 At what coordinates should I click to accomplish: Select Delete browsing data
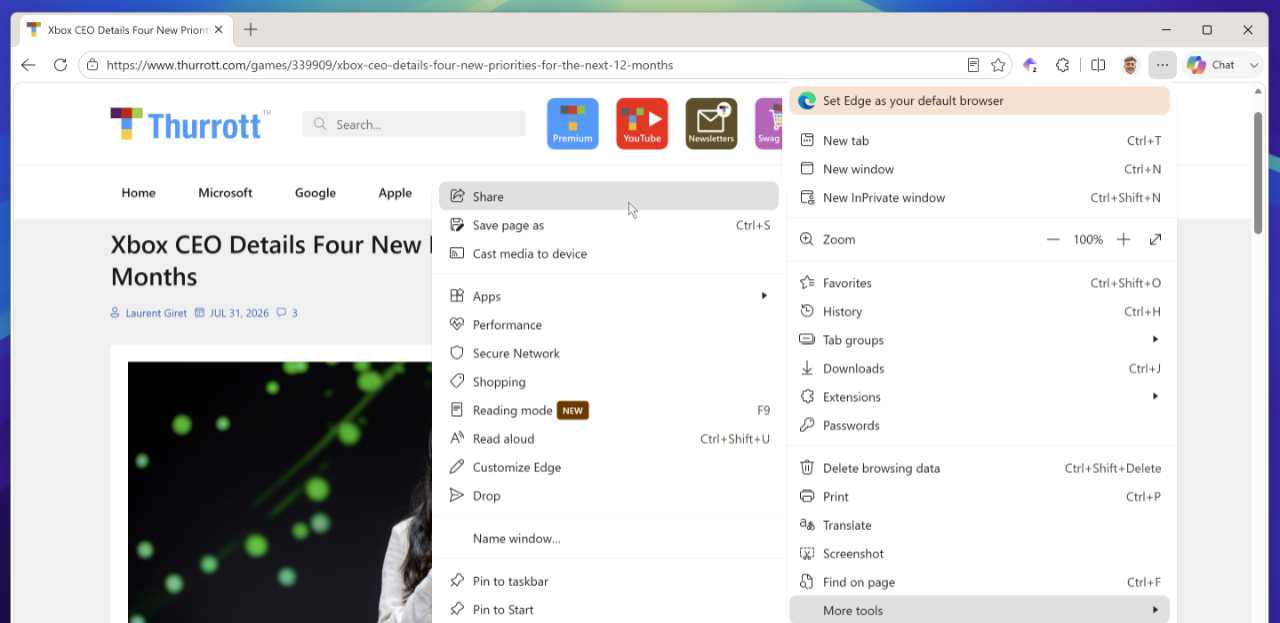(979, 468)
